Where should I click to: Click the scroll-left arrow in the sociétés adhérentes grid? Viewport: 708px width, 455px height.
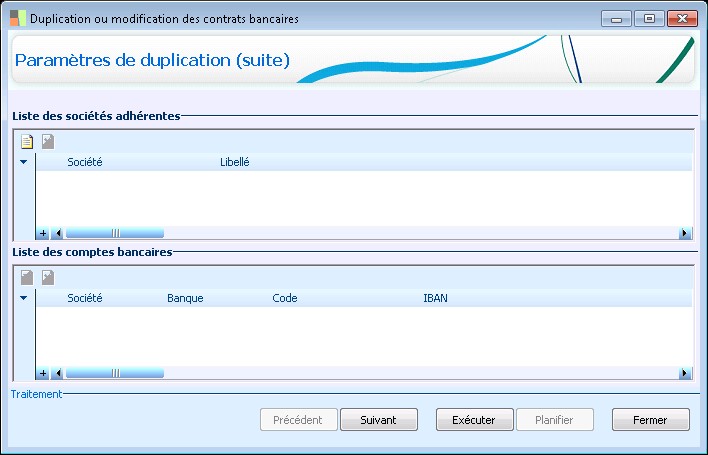[57, 233]
